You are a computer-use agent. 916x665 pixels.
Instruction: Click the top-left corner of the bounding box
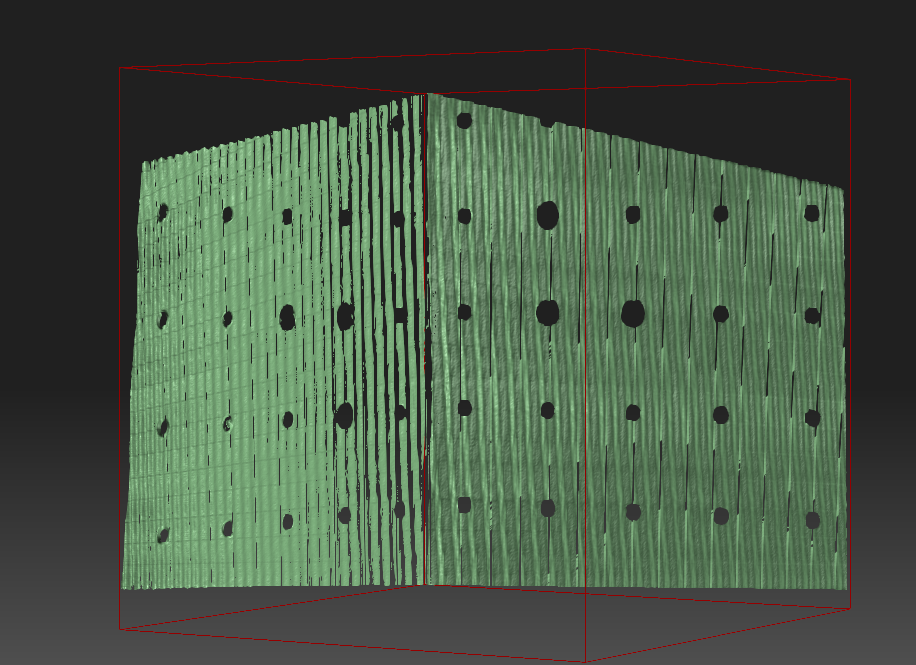pyautogui.click(x=120, y=68)
